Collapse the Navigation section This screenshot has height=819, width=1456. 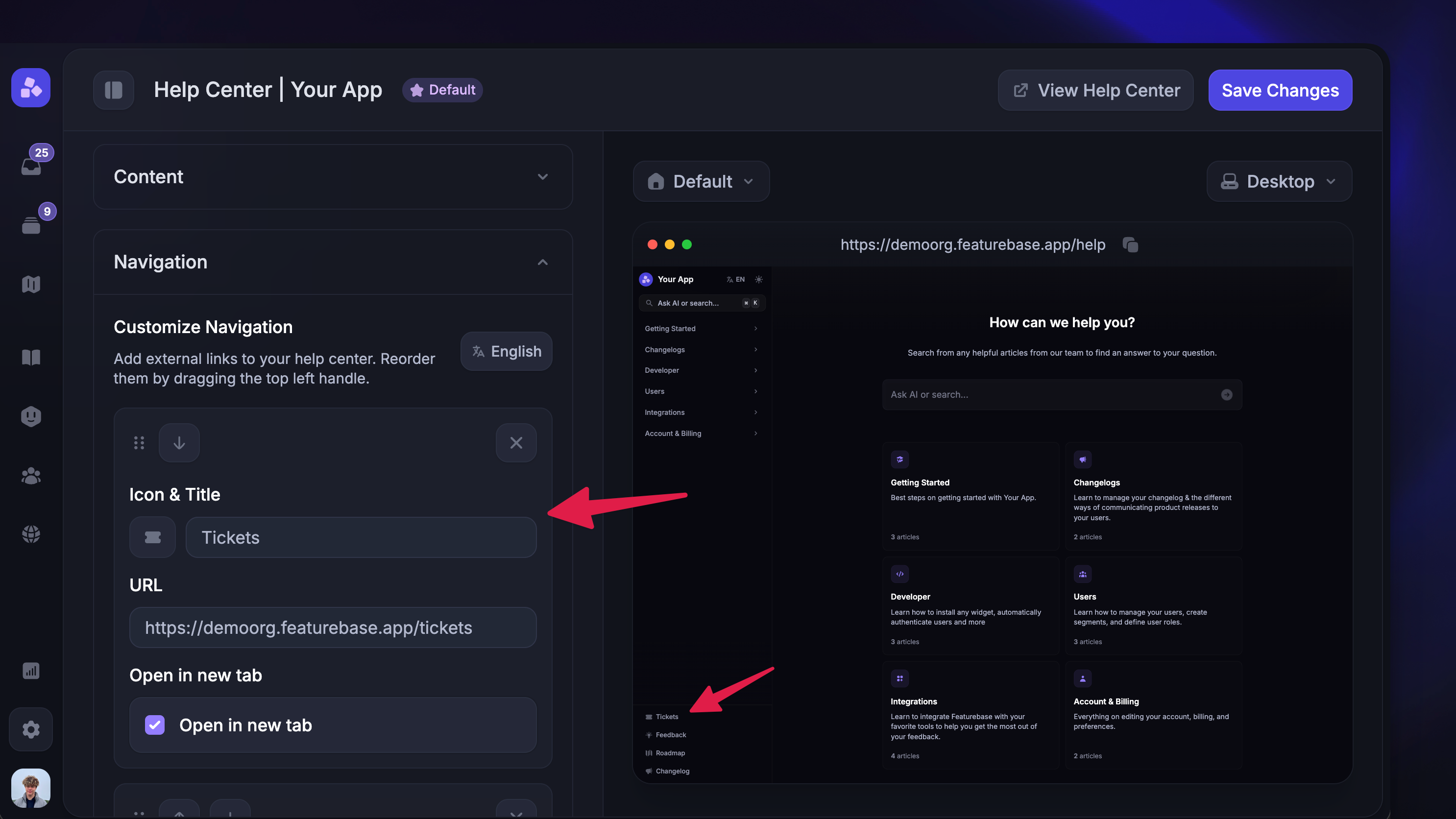333,262
